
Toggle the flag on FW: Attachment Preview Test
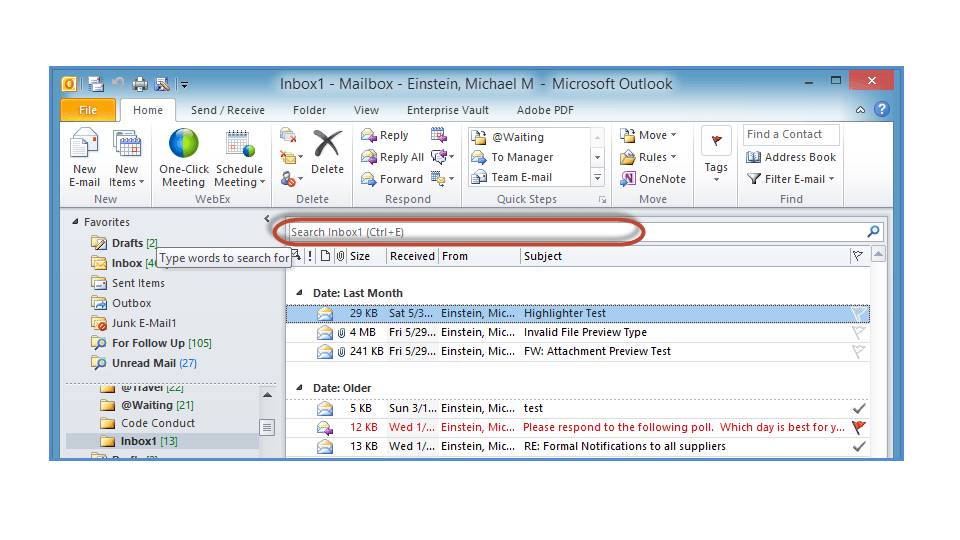[x=858, y=351]
